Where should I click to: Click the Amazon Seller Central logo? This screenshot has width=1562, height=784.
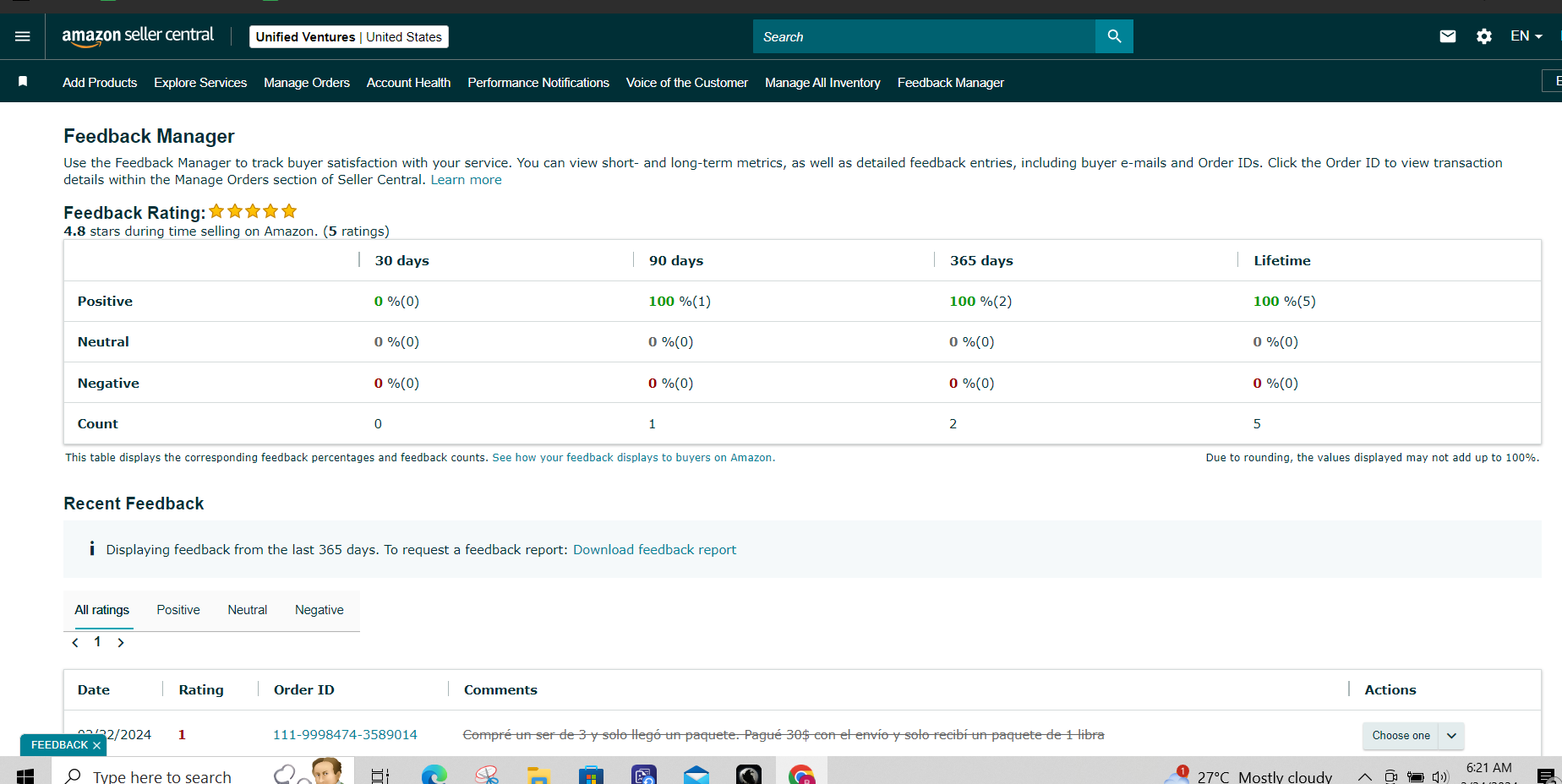(138, 36)
